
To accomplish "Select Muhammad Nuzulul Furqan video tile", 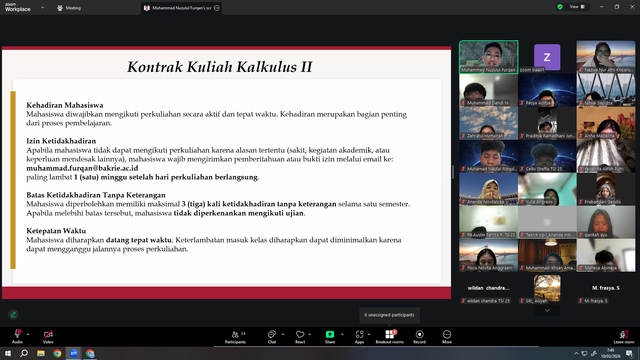I will [489, 57].
